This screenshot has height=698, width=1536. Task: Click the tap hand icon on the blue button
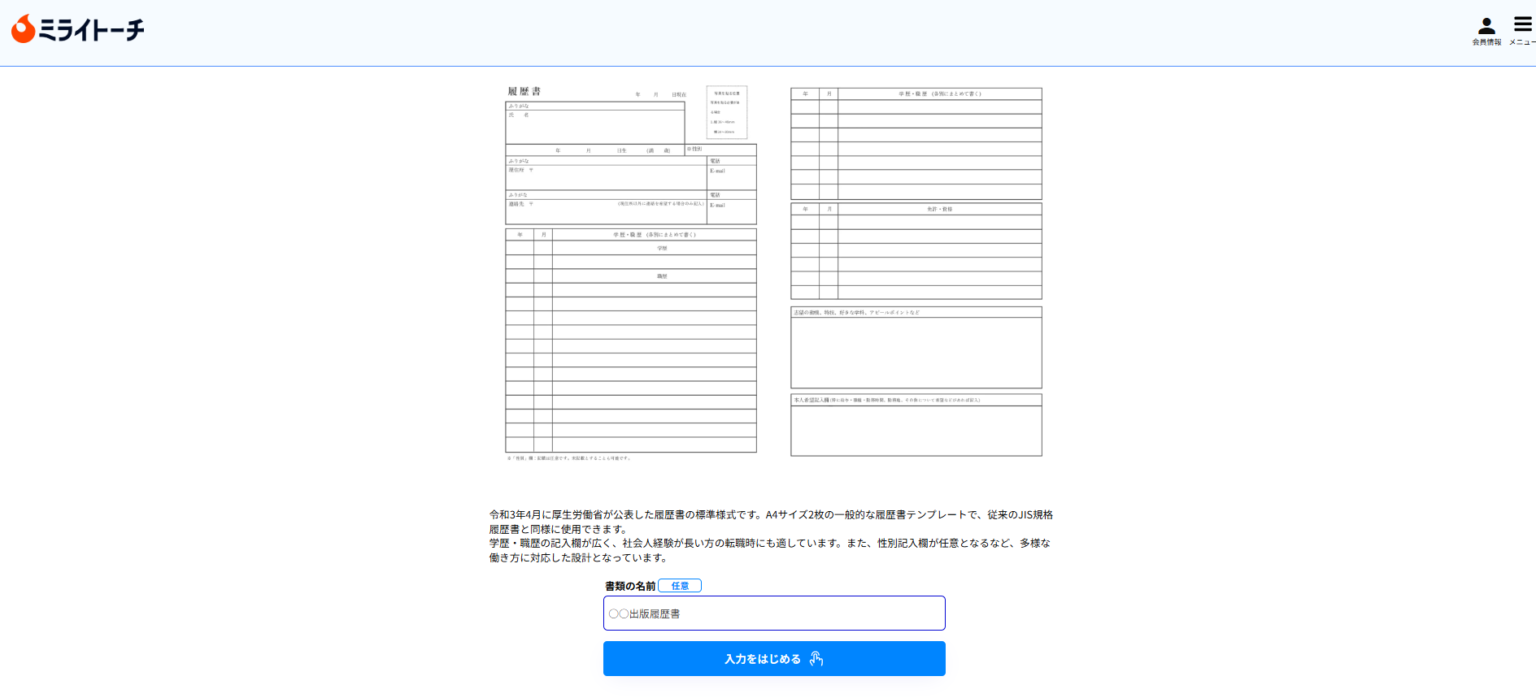tap(816, 659)
